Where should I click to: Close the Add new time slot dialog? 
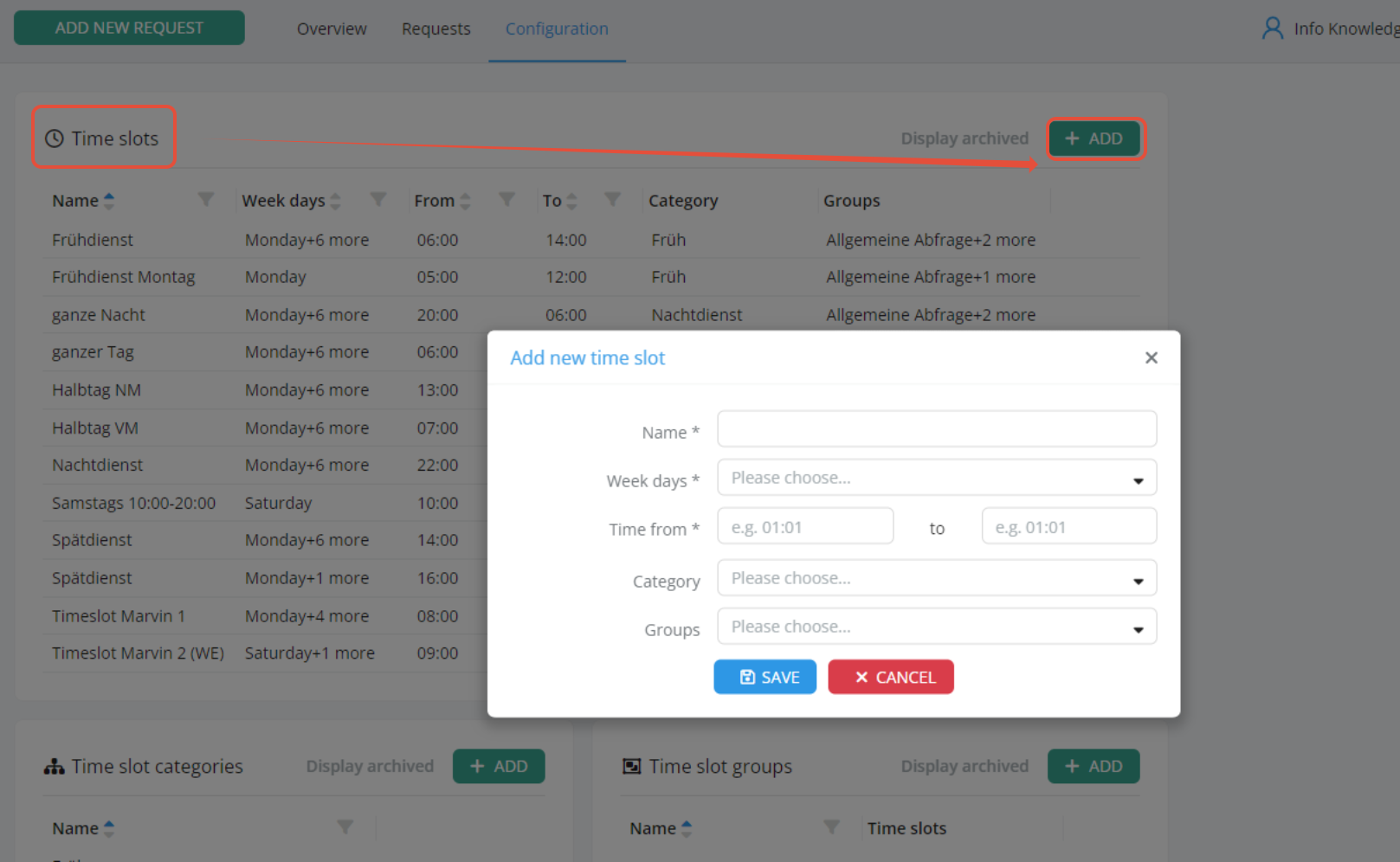[1151, 357]
